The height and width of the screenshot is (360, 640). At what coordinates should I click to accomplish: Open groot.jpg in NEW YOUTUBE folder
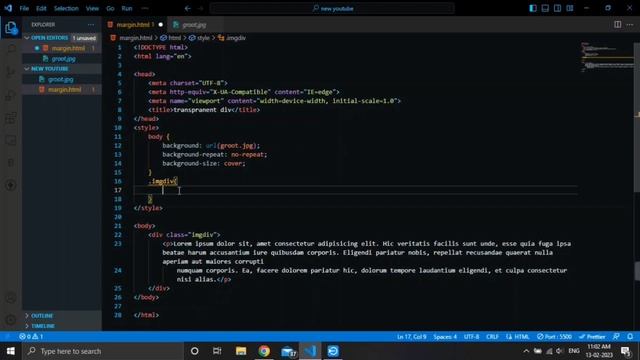coord(61,79)
